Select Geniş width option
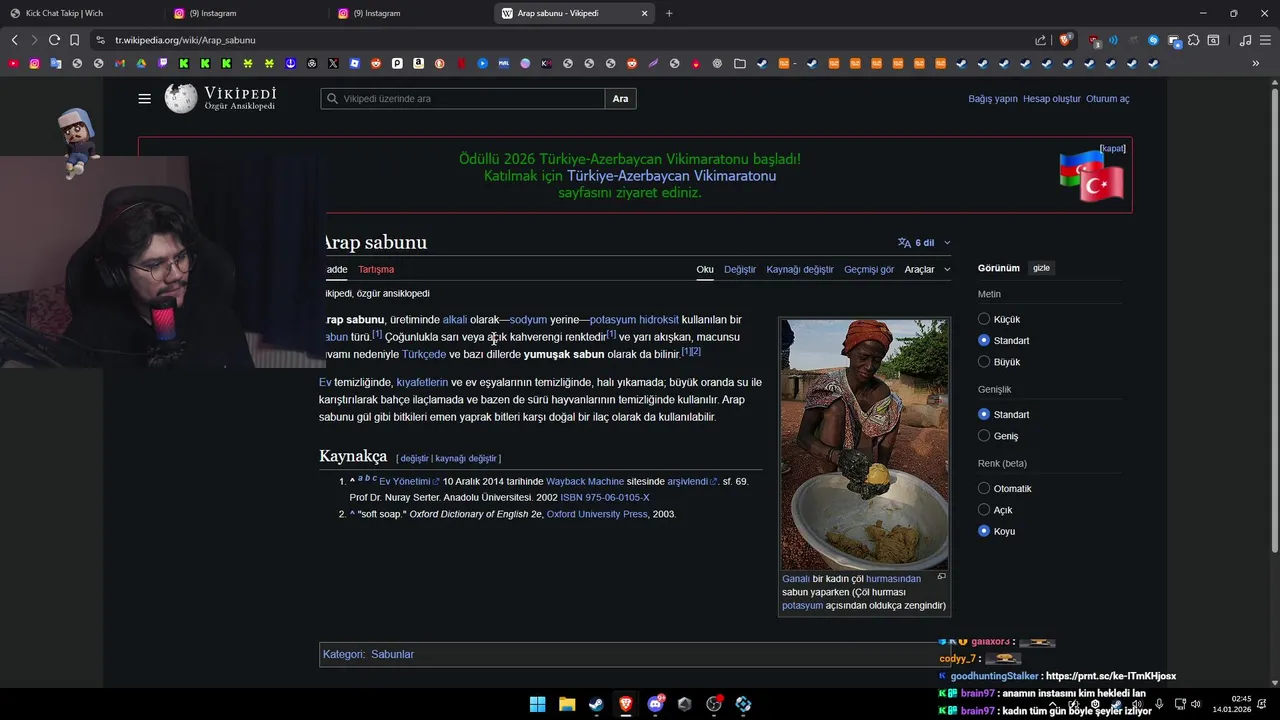 tap(984, 436)
